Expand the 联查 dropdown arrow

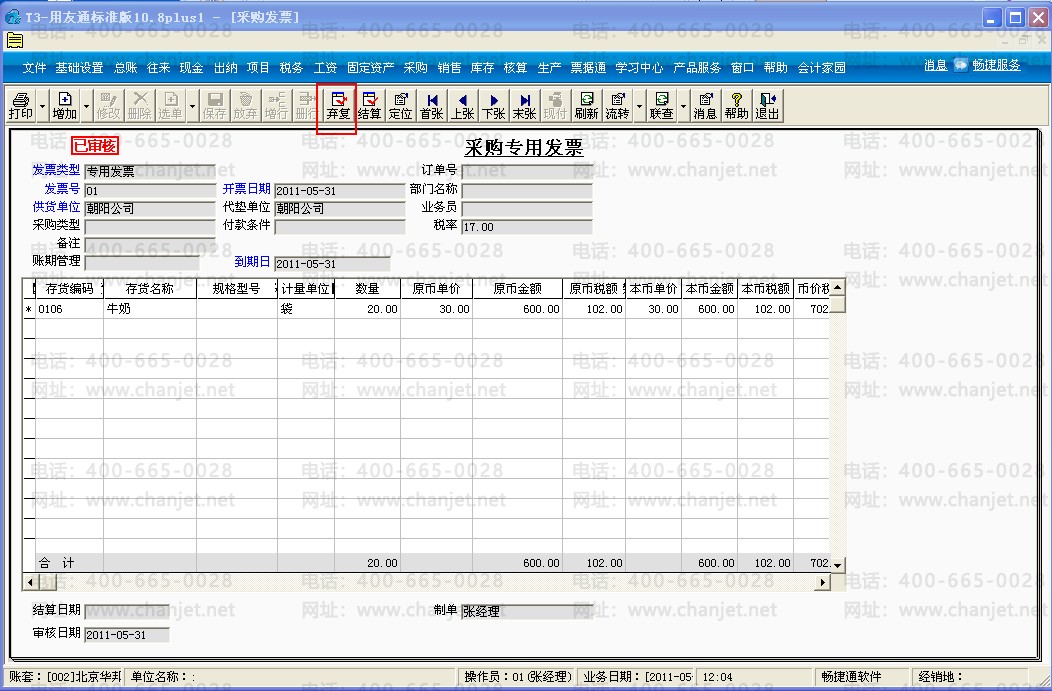coord(683,105)
